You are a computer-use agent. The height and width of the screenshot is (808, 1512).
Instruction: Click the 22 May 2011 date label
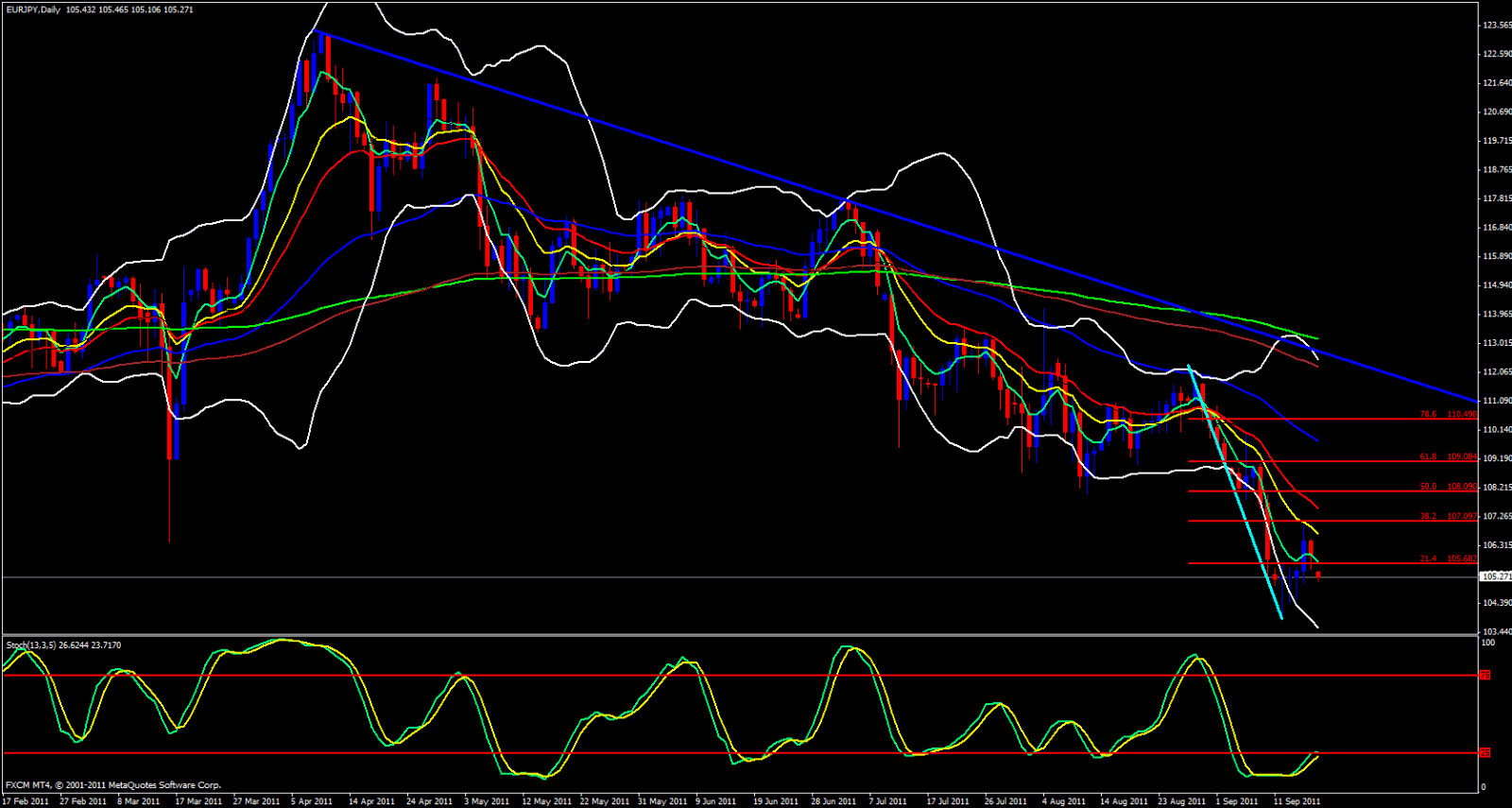pyautogui.click(x=605, y=801)
